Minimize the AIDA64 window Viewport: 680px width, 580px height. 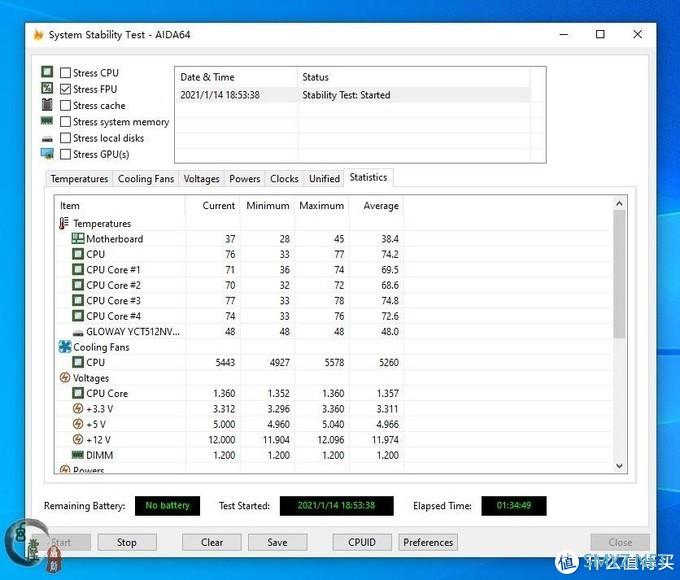564,34
